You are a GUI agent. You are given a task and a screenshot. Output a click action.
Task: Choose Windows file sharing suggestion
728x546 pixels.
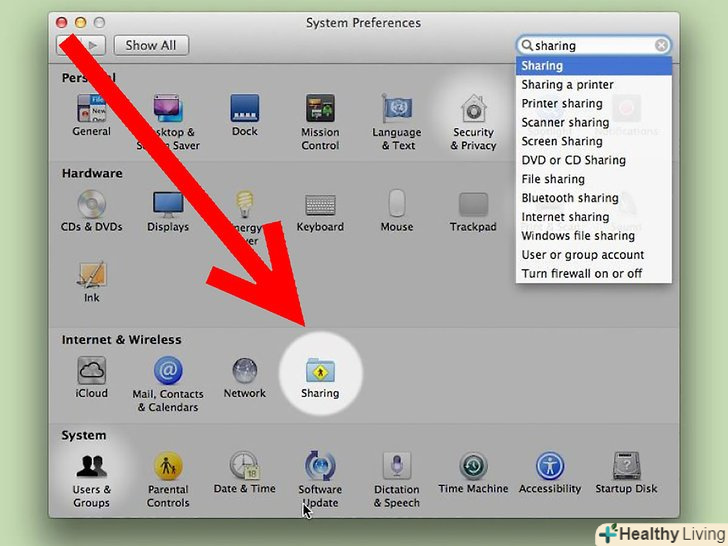[593, 236]
